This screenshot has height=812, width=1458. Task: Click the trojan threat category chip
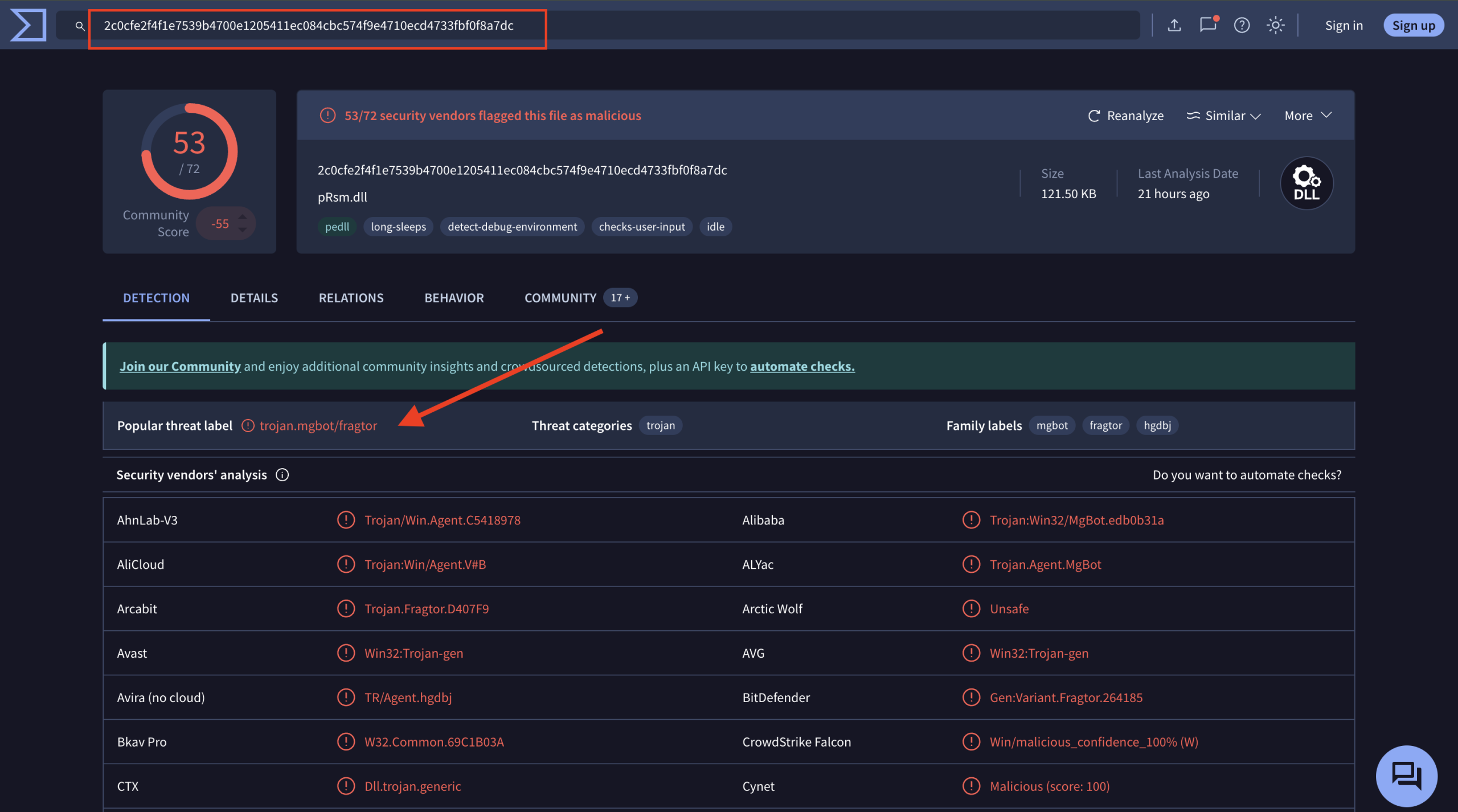click(661, 425)
